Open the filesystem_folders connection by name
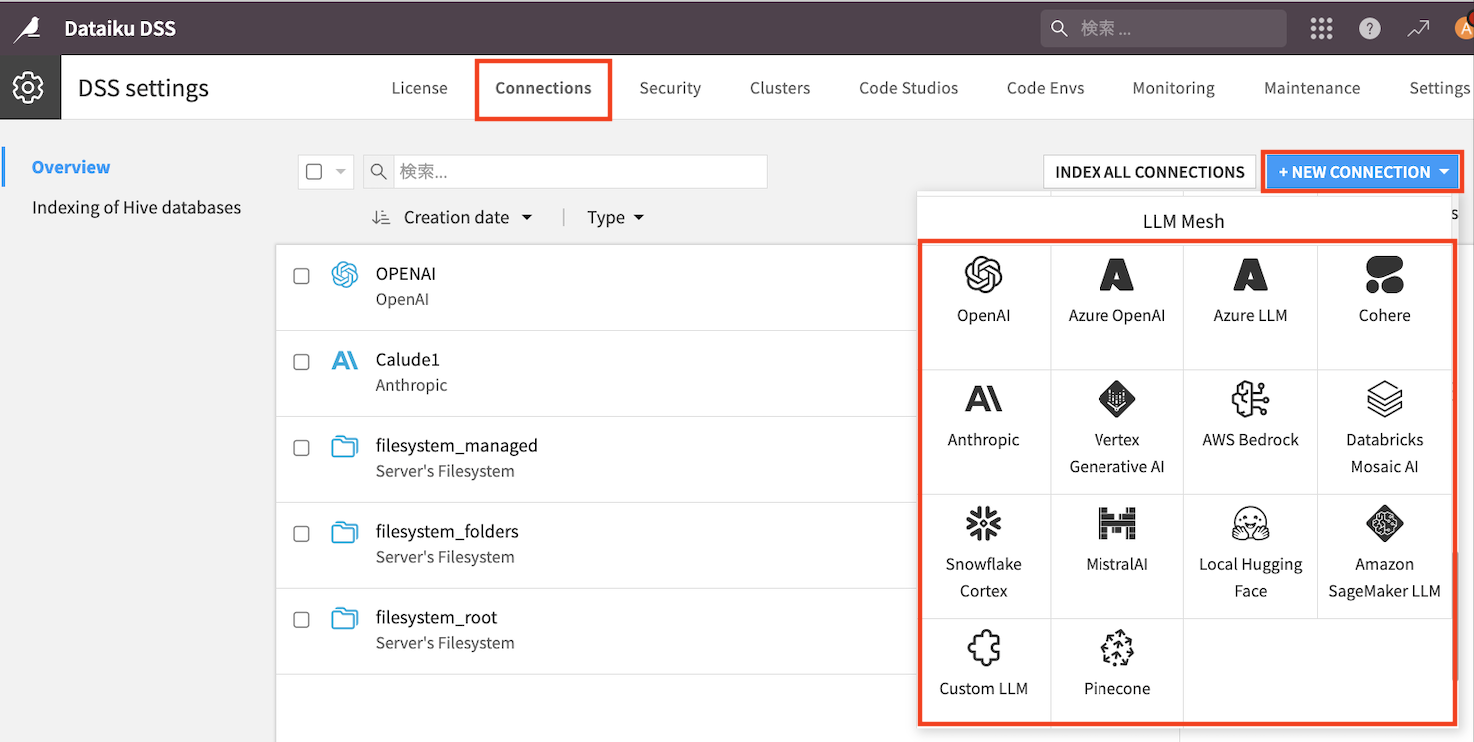The image size is (1474, 742). coord(447,532)
